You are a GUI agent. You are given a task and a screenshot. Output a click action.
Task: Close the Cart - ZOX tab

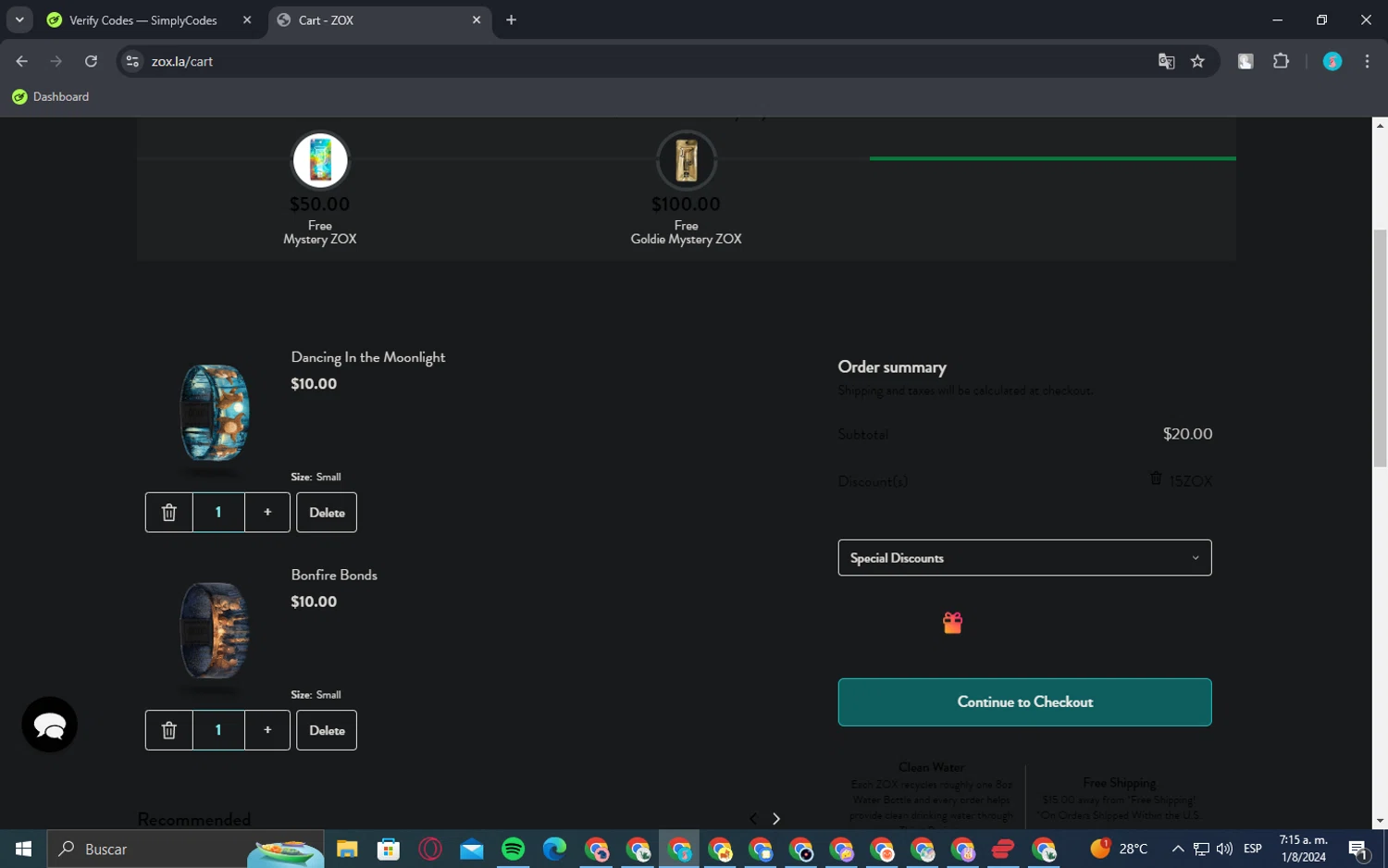[477, 20]
